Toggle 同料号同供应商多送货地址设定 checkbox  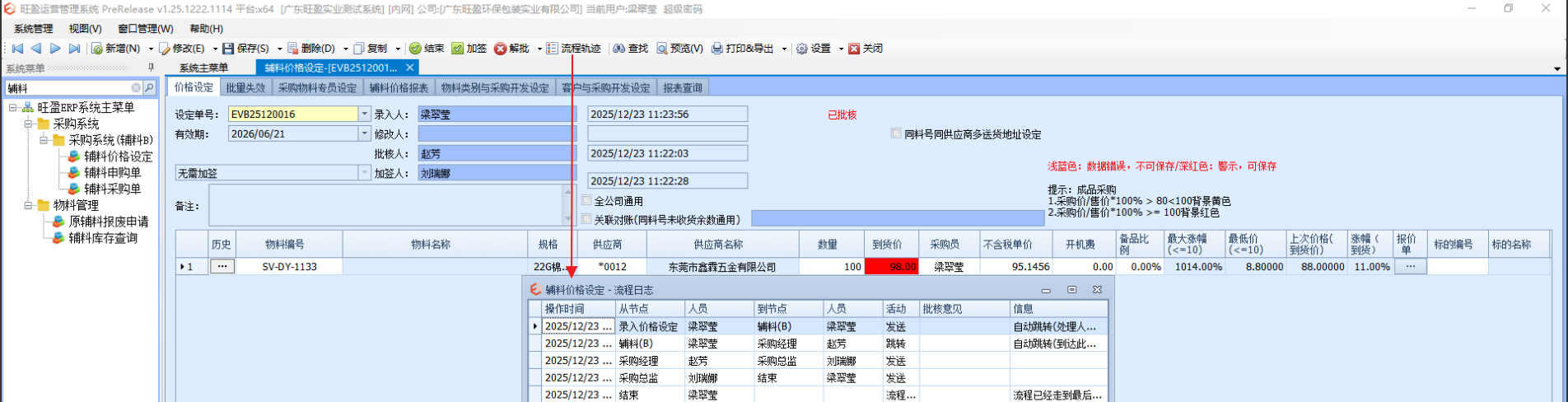coord(896,133)
